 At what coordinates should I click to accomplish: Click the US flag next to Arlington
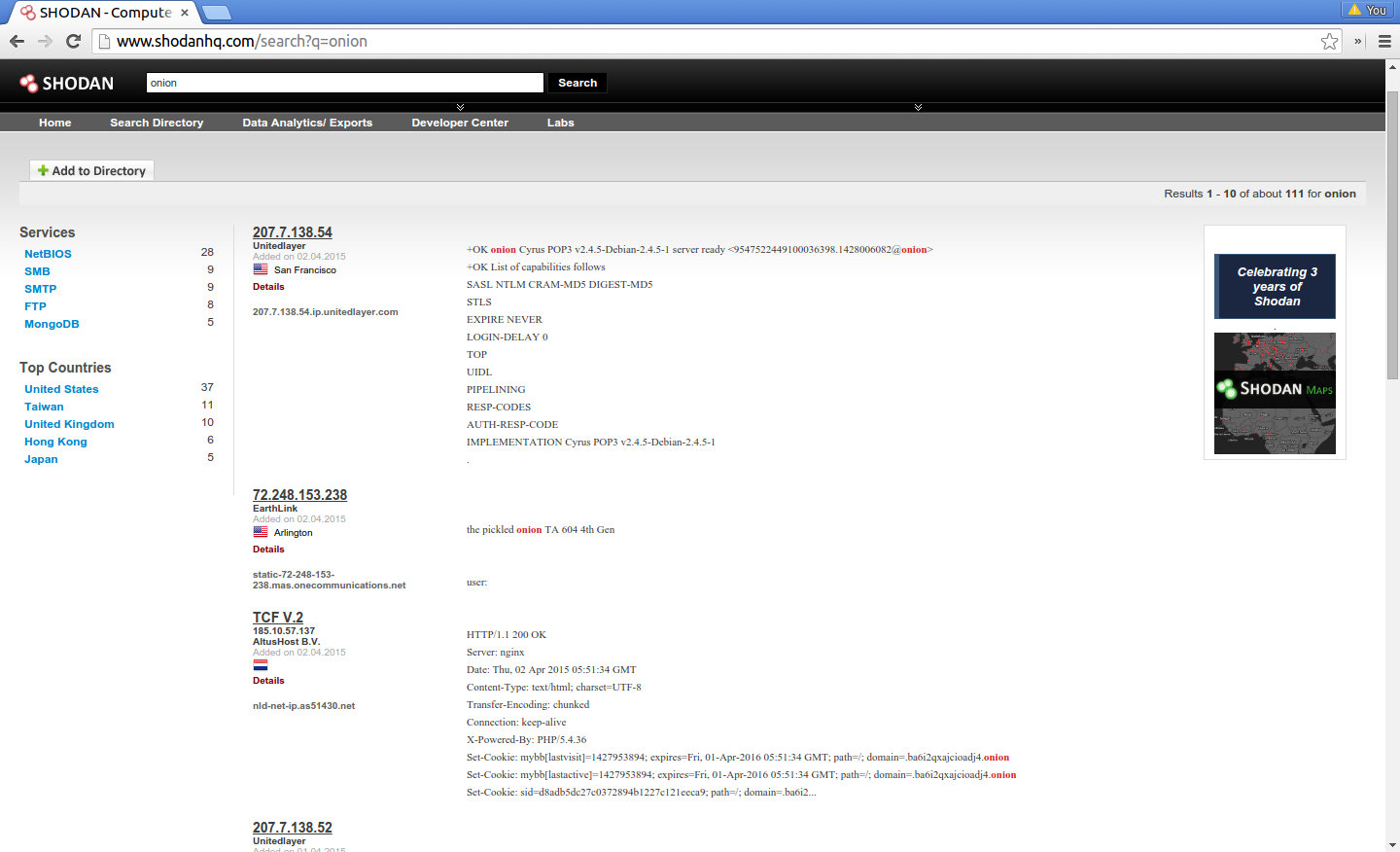pos(261,532)
